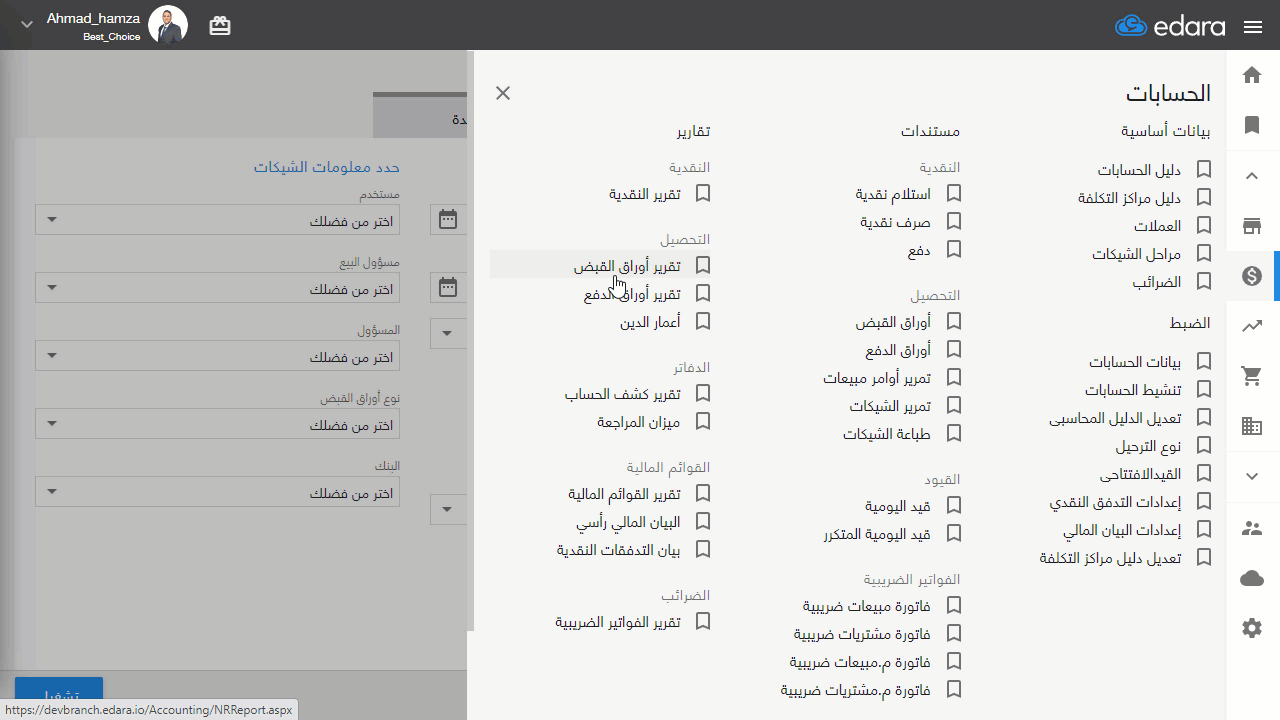Open إعدادات التدفق النقدي settings
The width and height of the screenshot is (1280, 720).
[1115, 502]
